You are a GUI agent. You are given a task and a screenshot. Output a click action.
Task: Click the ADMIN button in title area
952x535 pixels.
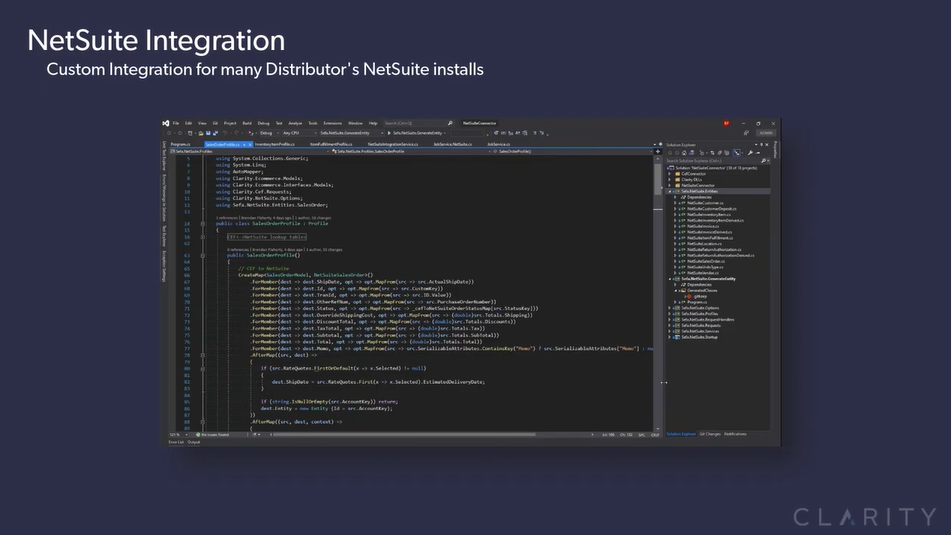pyautogui.click(x=766, y=133)
